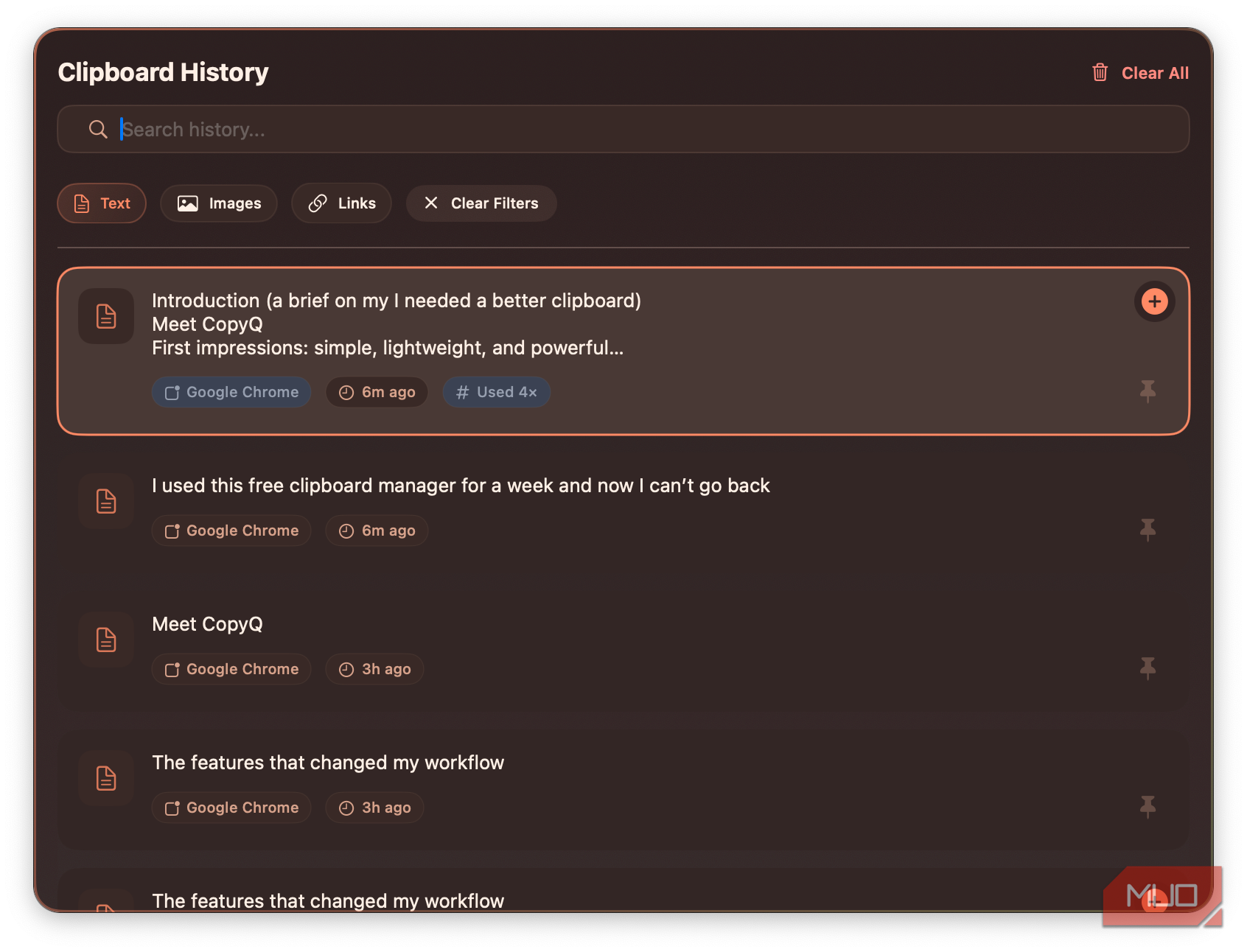Click Google Chrome source tag on Introduction entry
Image resolution: width=1247 pixels, height=952 pixels.
coord(231,392)
